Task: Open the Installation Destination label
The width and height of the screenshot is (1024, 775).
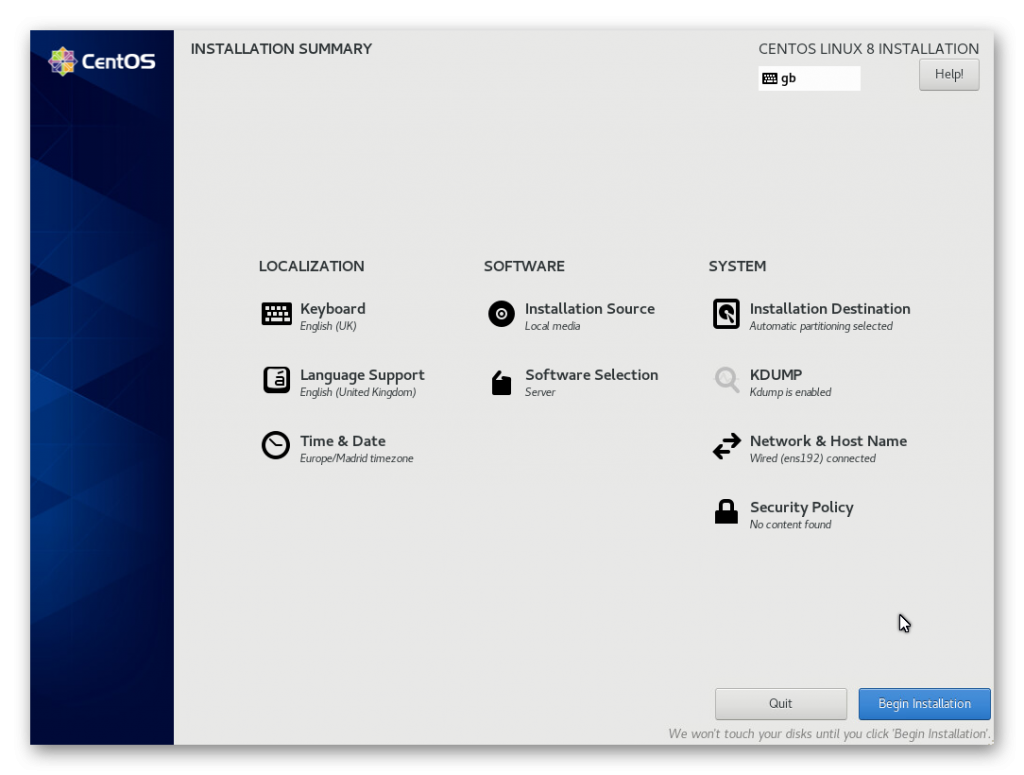Action: pos(830,309)
